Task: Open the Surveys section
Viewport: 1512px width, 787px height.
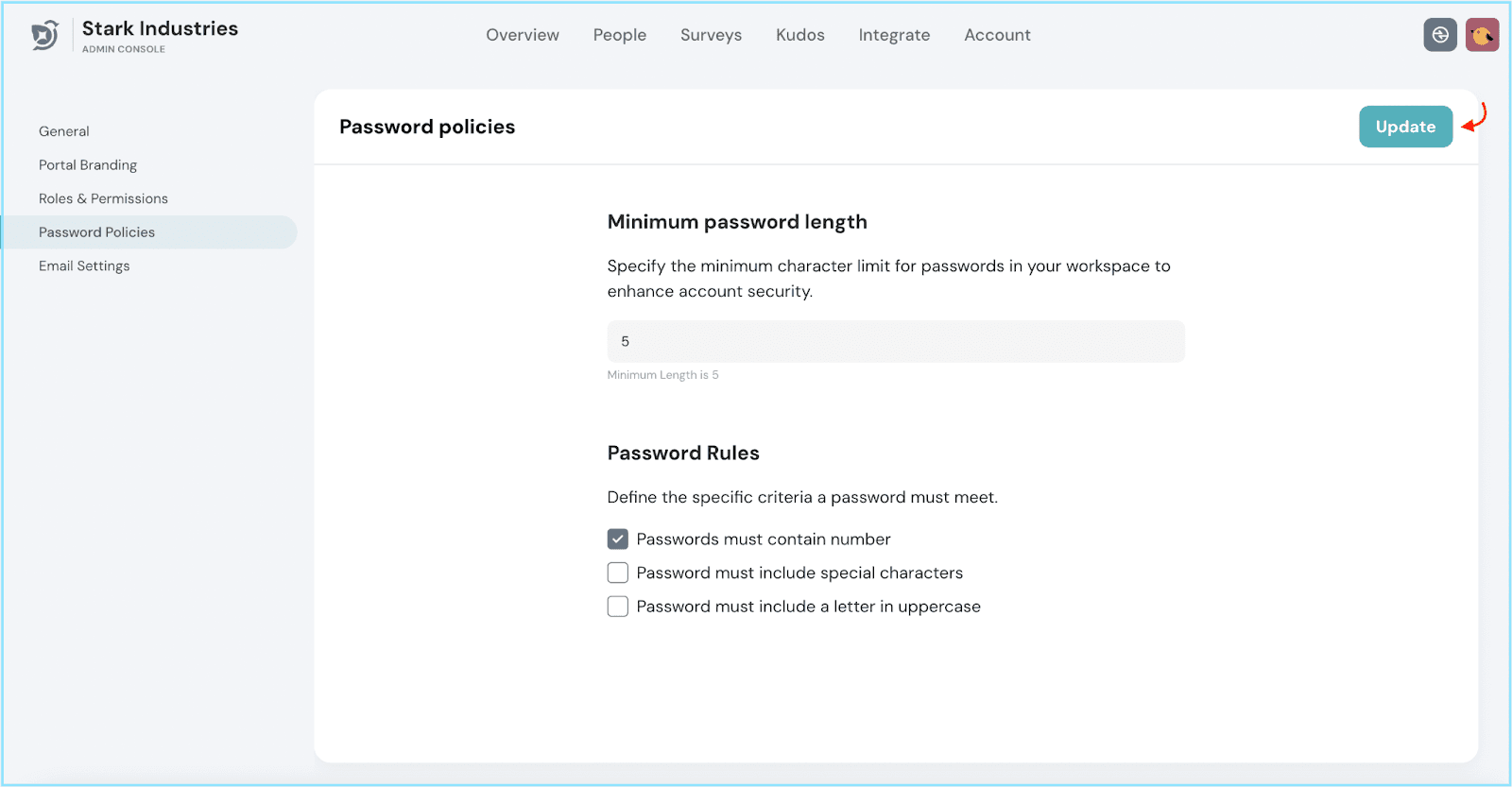Action: click(x=711, y=35)
